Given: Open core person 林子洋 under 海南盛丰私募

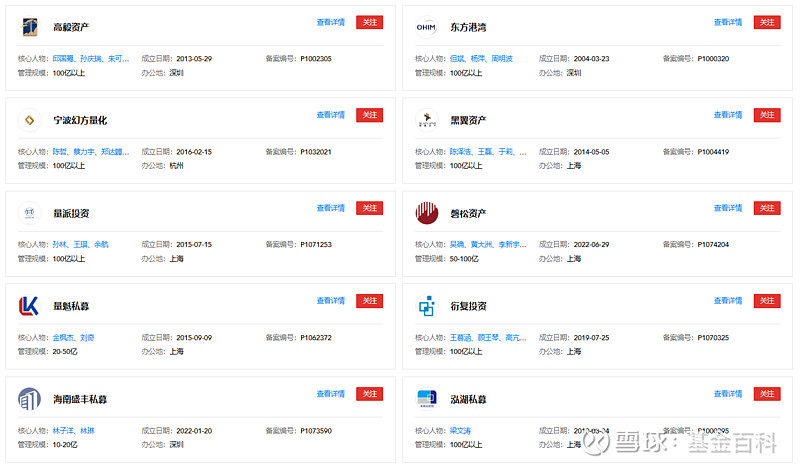Looking at the screenshot, I should [x=63, y=431].
